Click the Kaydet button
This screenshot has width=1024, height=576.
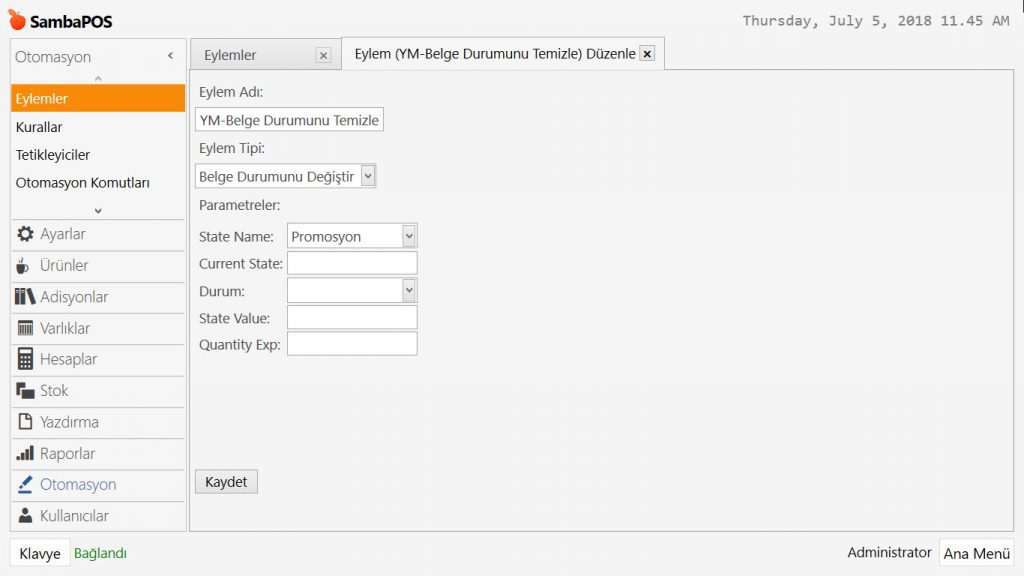tap(226, 481)
